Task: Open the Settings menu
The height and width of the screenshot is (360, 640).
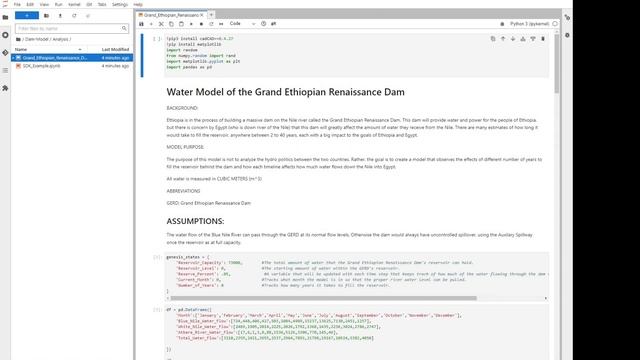Action: click(x=120, y=4)
